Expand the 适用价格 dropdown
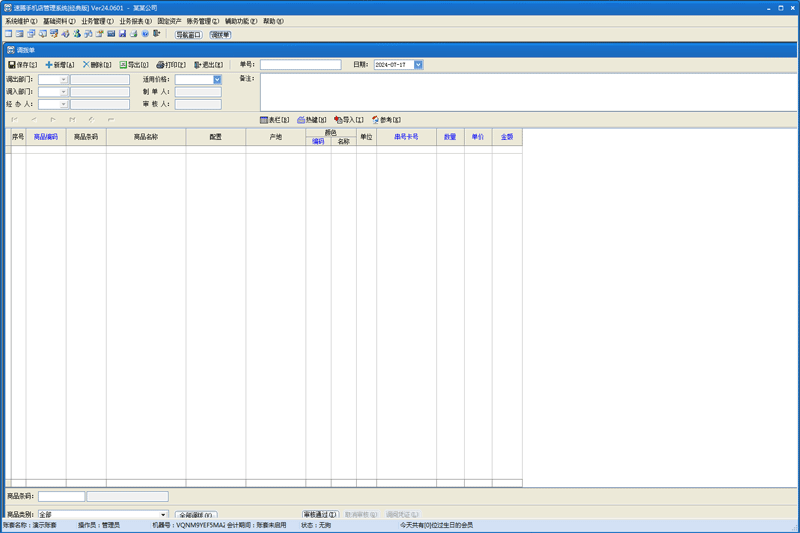Screen dimensions: 800x533 point(217,80)
